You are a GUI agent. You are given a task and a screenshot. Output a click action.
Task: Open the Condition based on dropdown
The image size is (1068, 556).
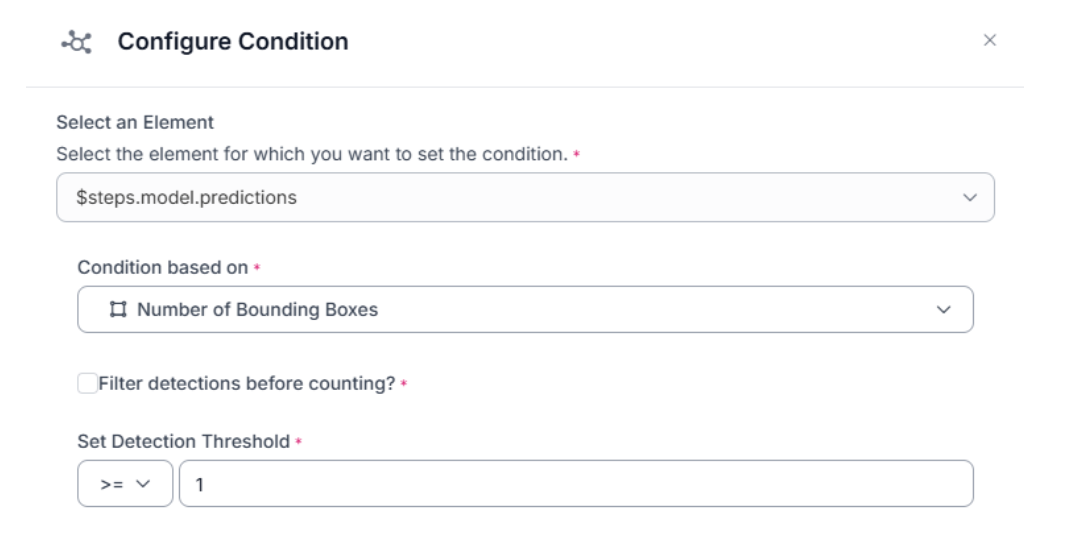click(x=525, y=310)
